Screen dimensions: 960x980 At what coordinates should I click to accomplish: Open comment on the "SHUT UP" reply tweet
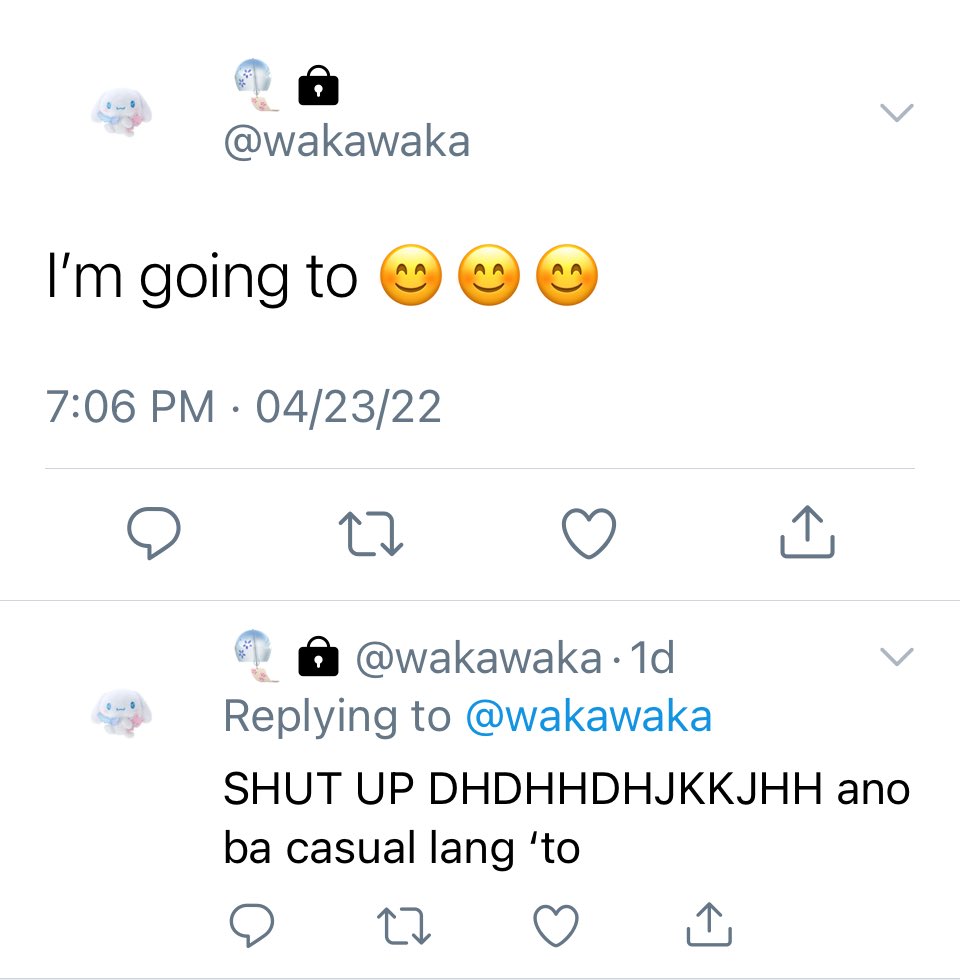click(252, 925)
